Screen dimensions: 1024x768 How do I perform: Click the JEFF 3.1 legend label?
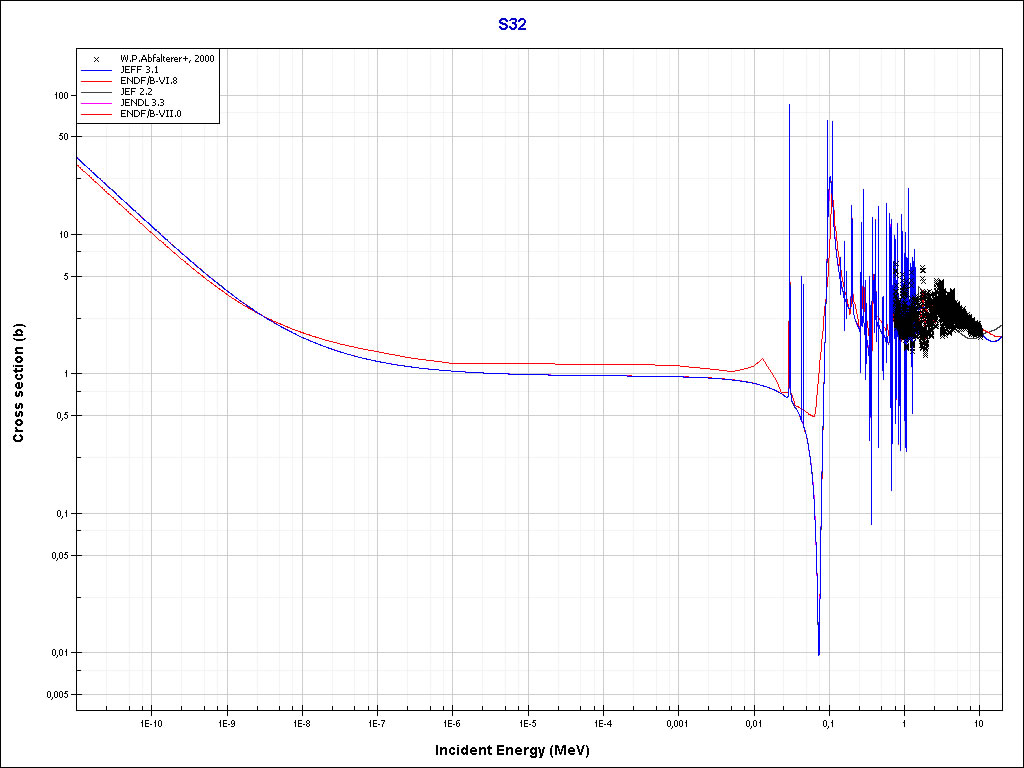139,70
